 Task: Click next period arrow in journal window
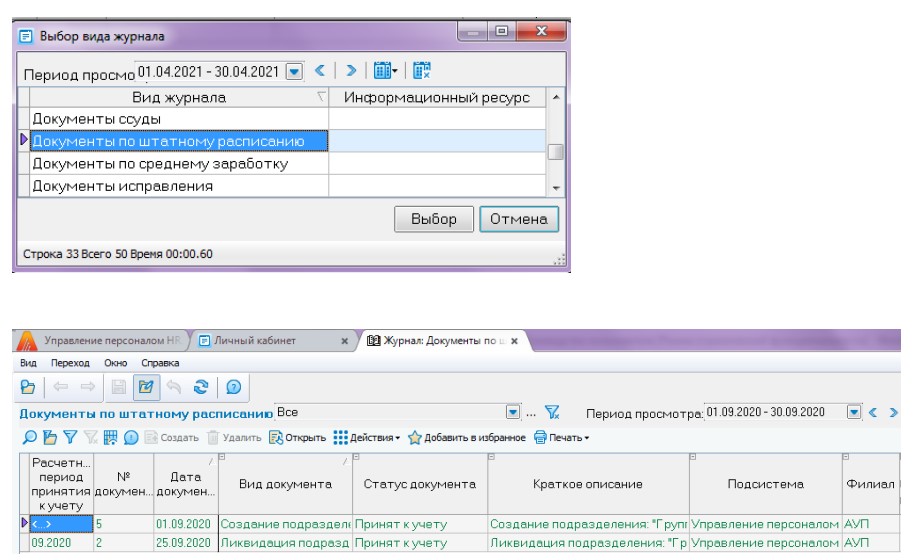coord(893,413)
